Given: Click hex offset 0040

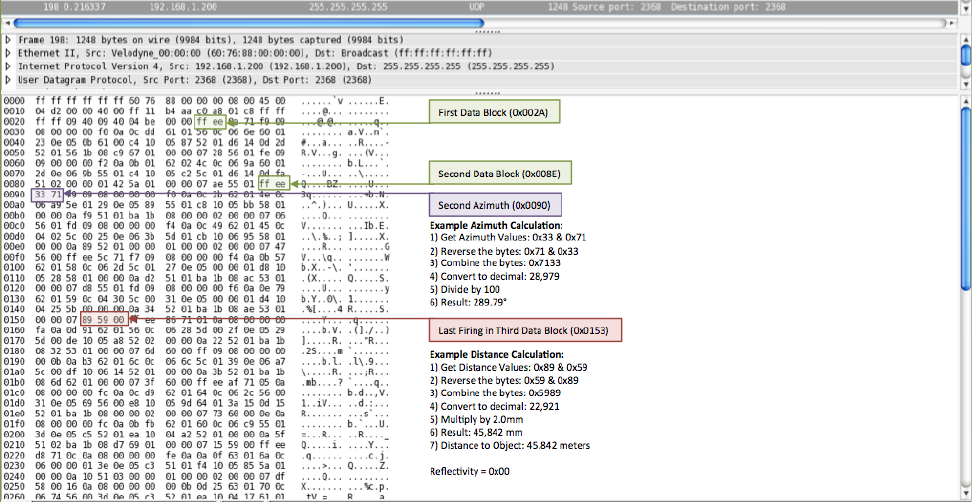Looking at the screenshot, I should click(x=13, y=141).
